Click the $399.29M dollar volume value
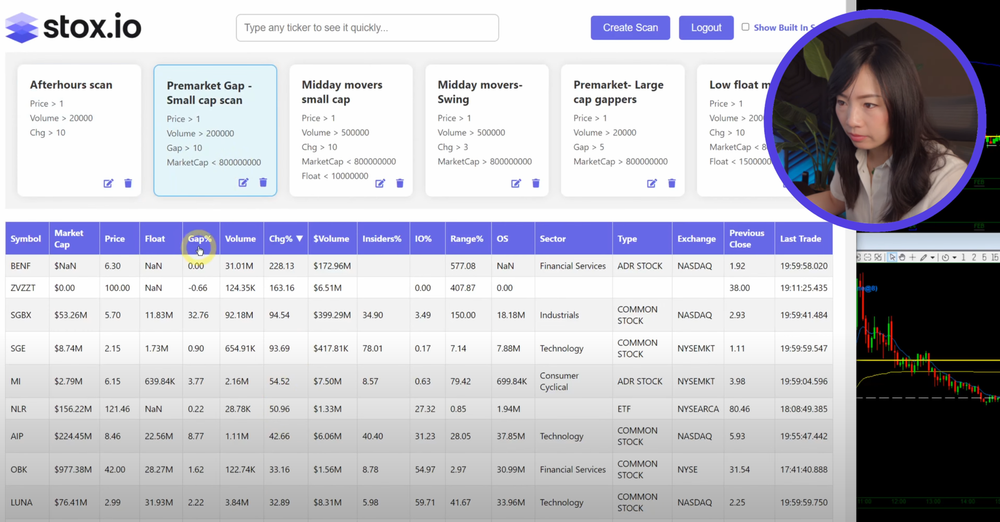1000x522 pixels. coord(332,315)
